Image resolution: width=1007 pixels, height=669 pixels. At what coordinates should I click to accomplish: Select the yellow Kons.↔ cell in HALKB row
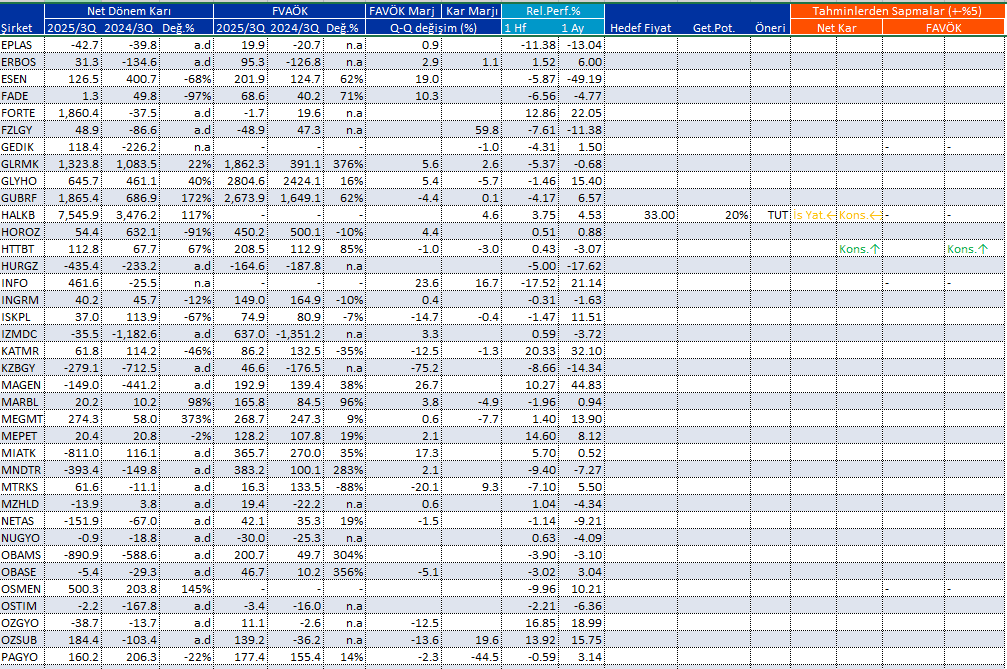tap(859, 215)
